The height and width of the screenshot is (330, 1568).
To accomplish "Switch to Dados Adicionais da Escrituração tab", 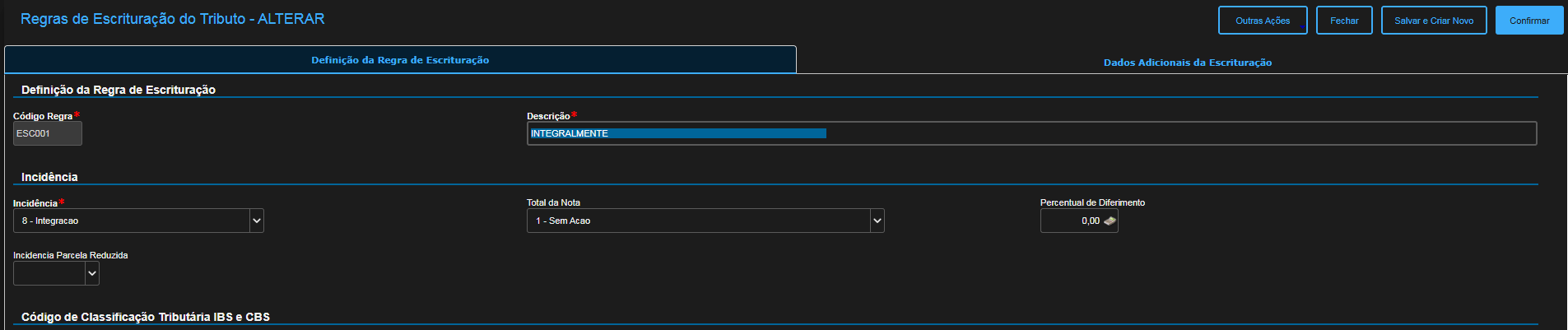I will coord(1187,63).
